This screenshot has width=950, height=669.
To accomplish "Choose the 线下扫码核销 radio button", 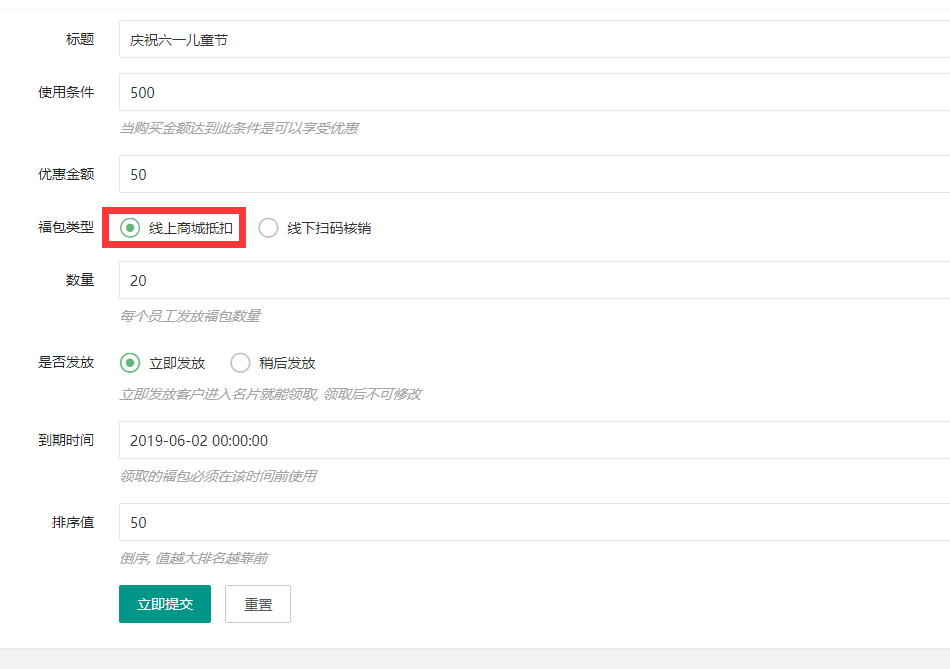I will click(268, 228).
